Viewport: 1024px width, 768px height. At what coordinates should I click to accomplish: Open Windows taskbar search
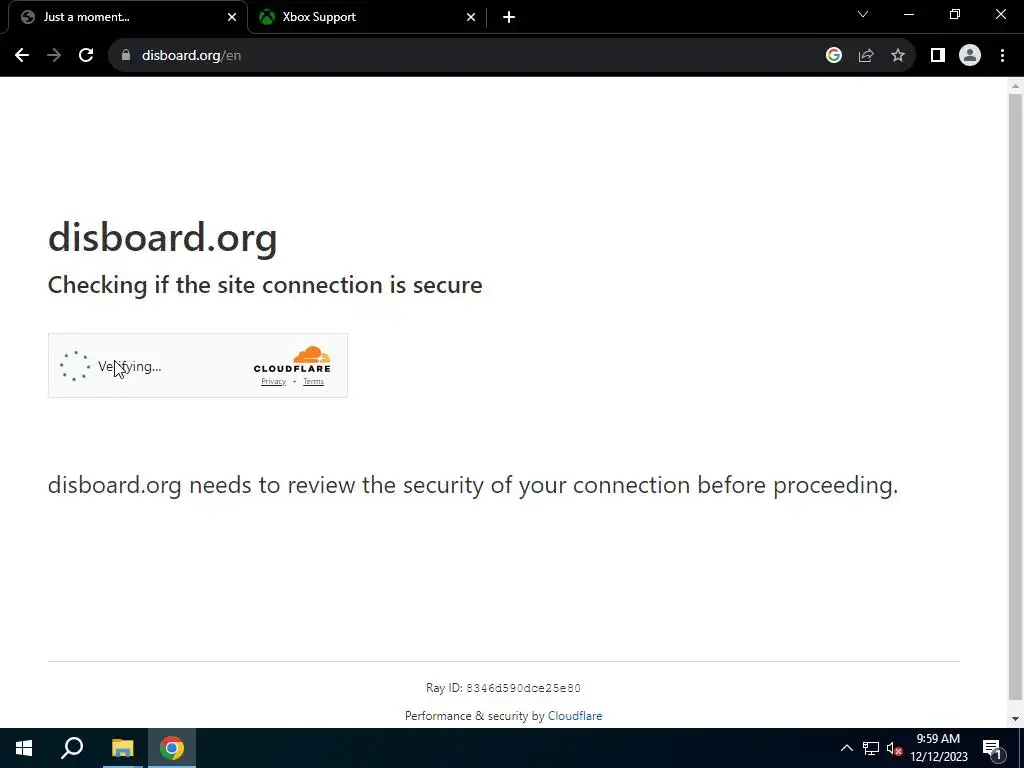pyautogui.click(x=72, y=748)
